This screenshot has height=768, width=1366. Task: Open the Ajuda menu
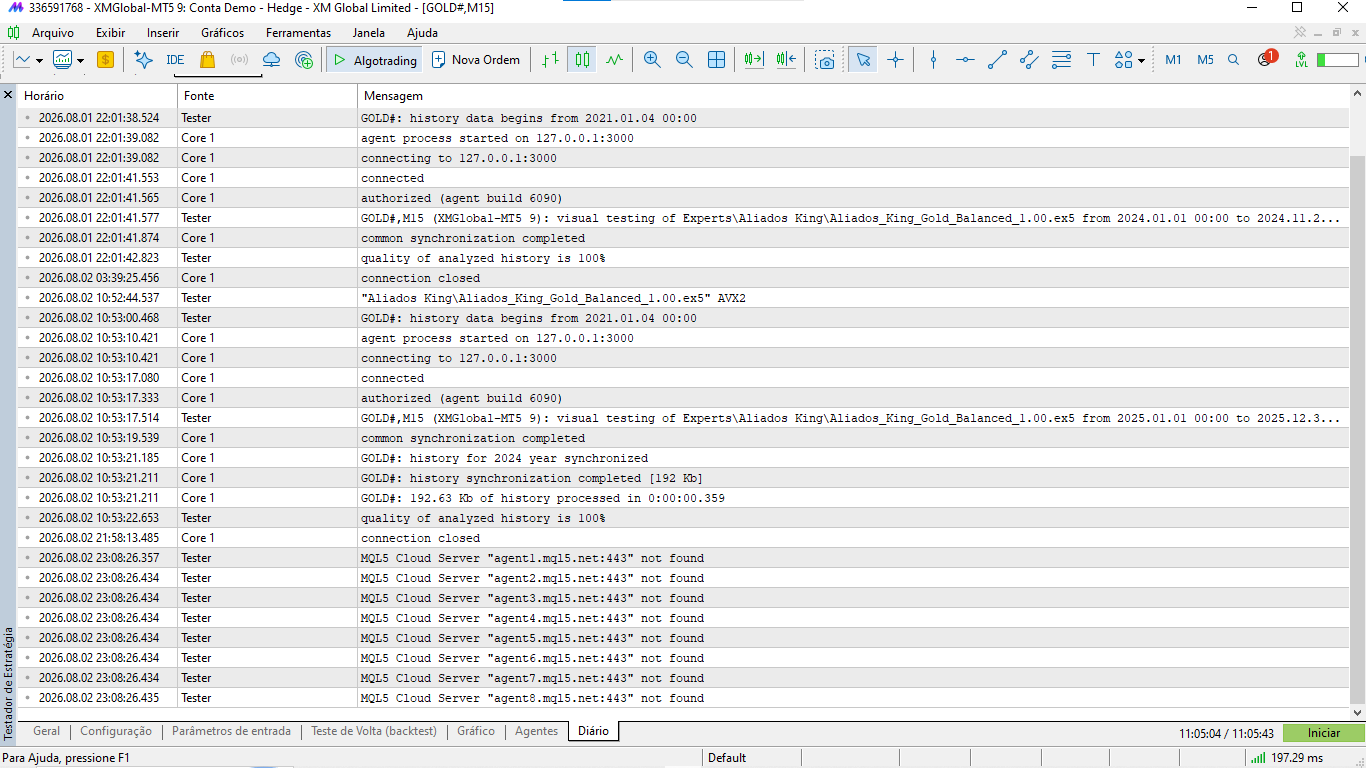pos(422,33)
